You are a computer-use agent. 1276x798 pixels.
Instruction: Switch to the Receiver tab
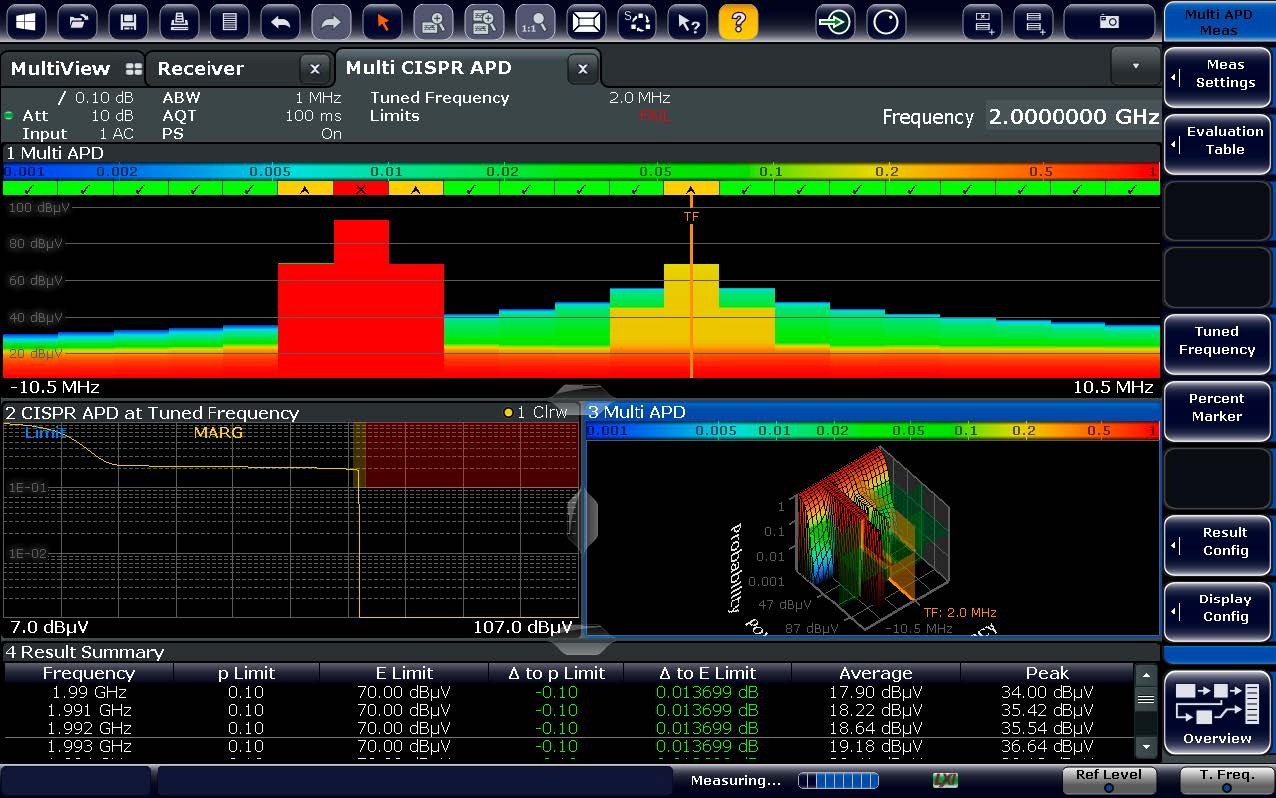201,69
